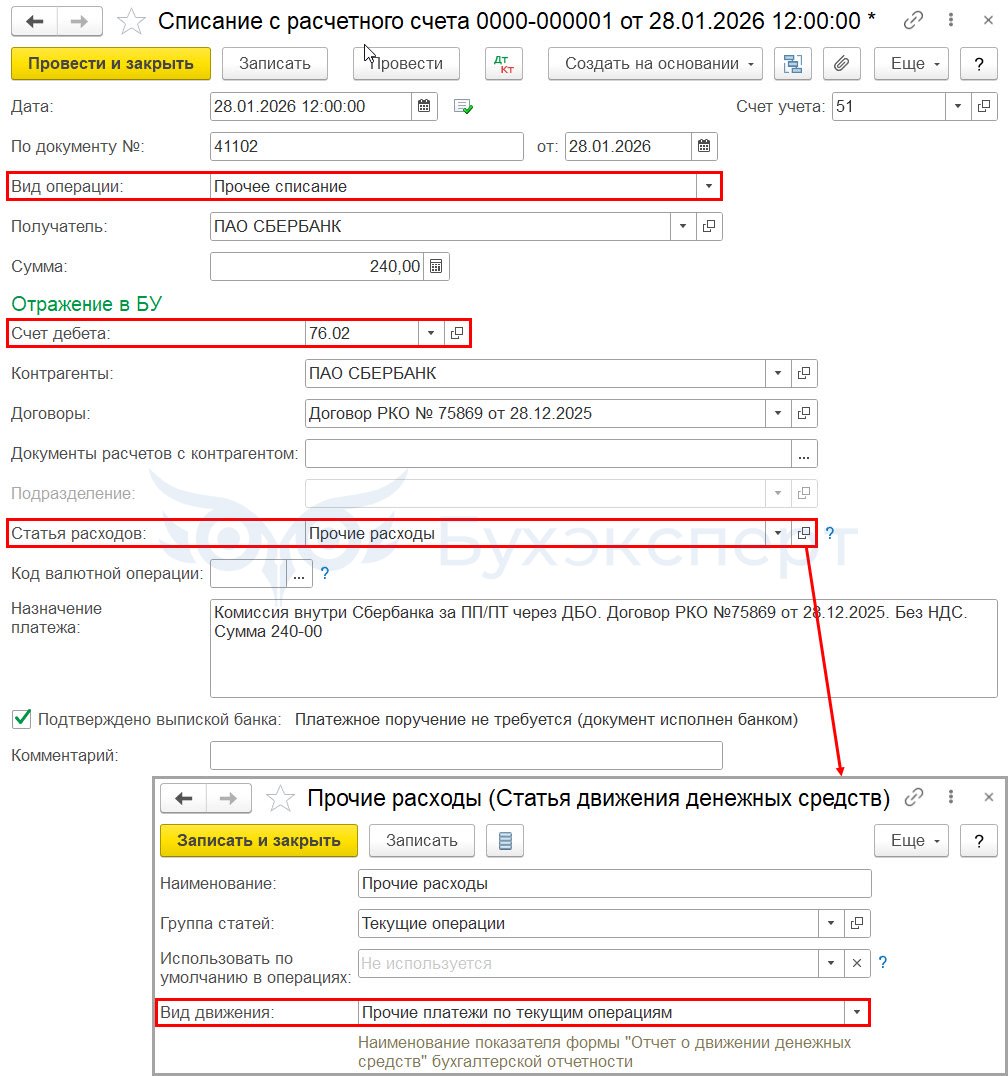Click the main window's Записать button
Image resolution: width=1008 pixels, height=1076 pixels.
(x=274, y=64)
